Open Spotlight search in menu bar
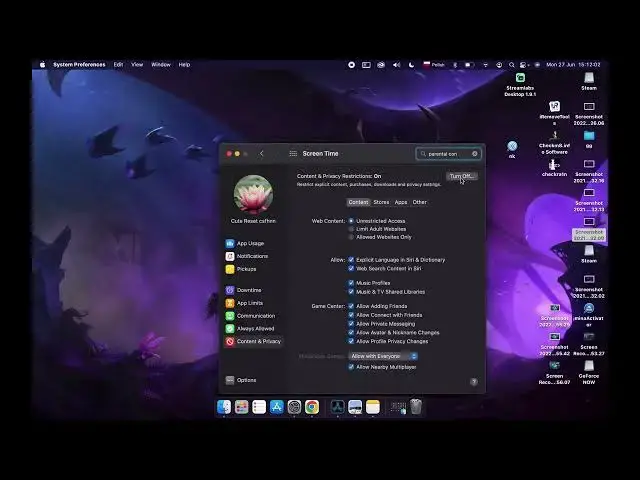Image resolution: width=640 pixels, height=480 pixels. 511,64
